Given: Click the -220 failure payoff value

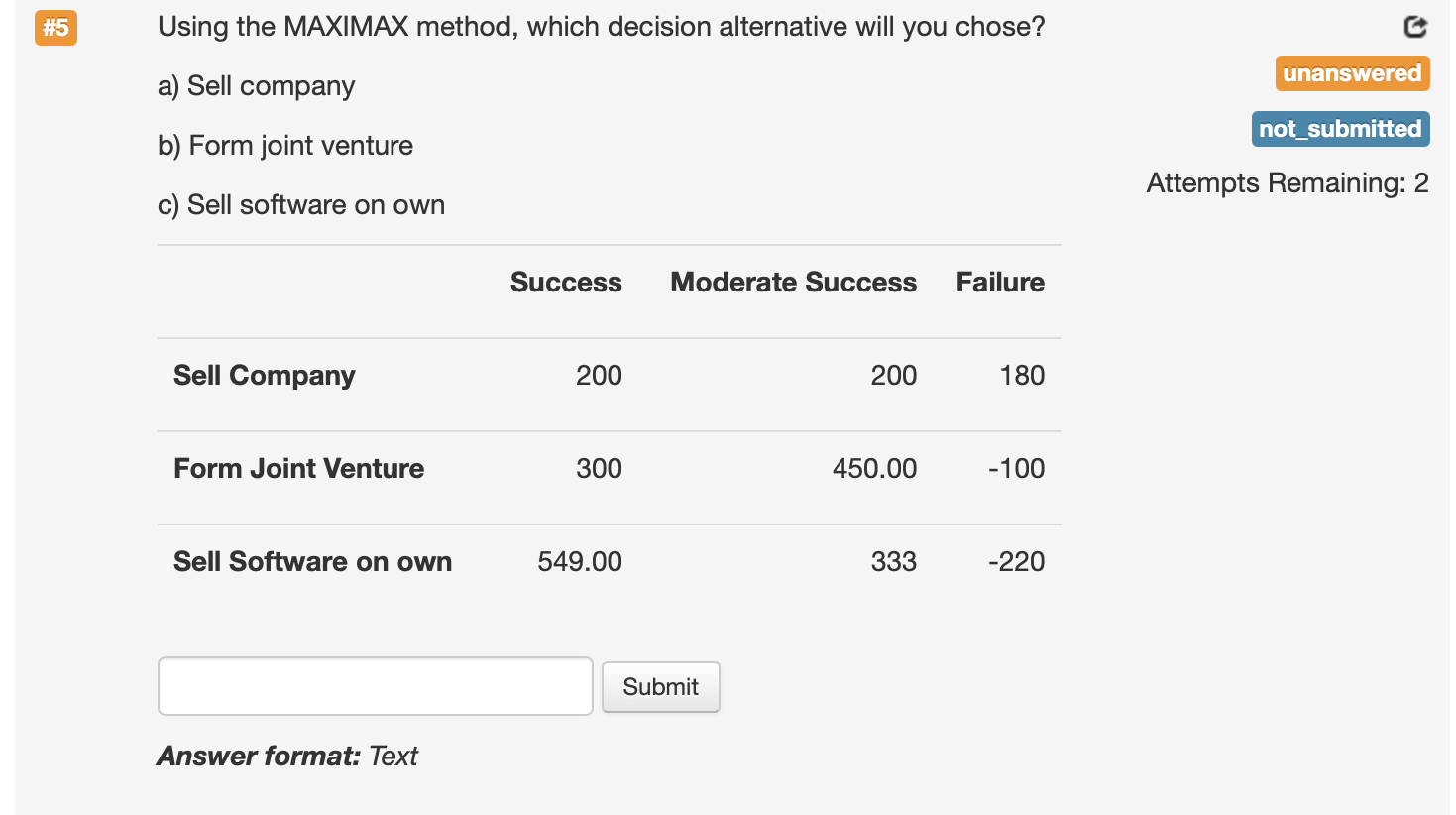Looking at the screenshot, I should click(x=1017, y=561).
